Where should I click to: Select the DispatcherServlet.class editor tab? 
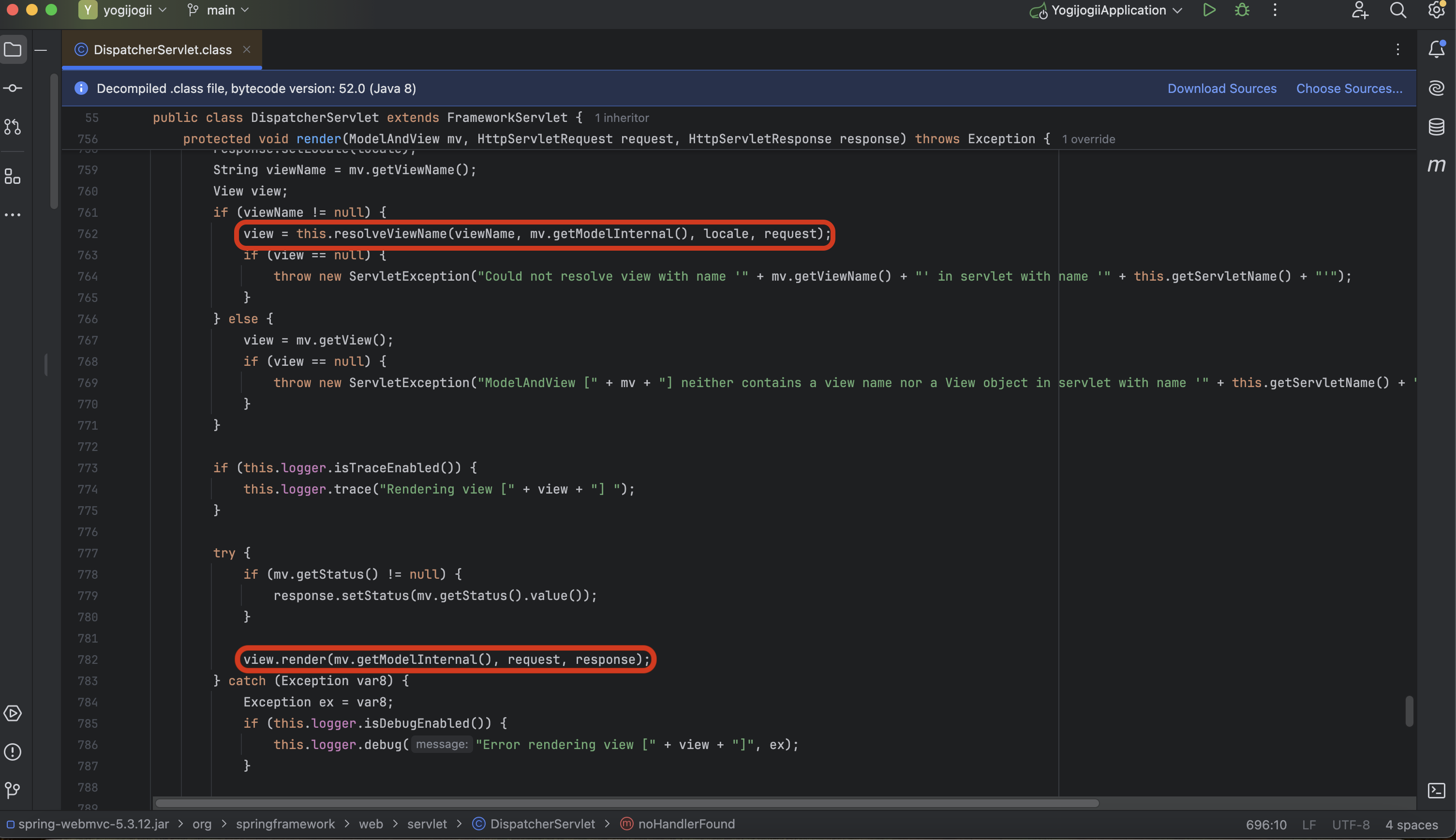point(162,50)
